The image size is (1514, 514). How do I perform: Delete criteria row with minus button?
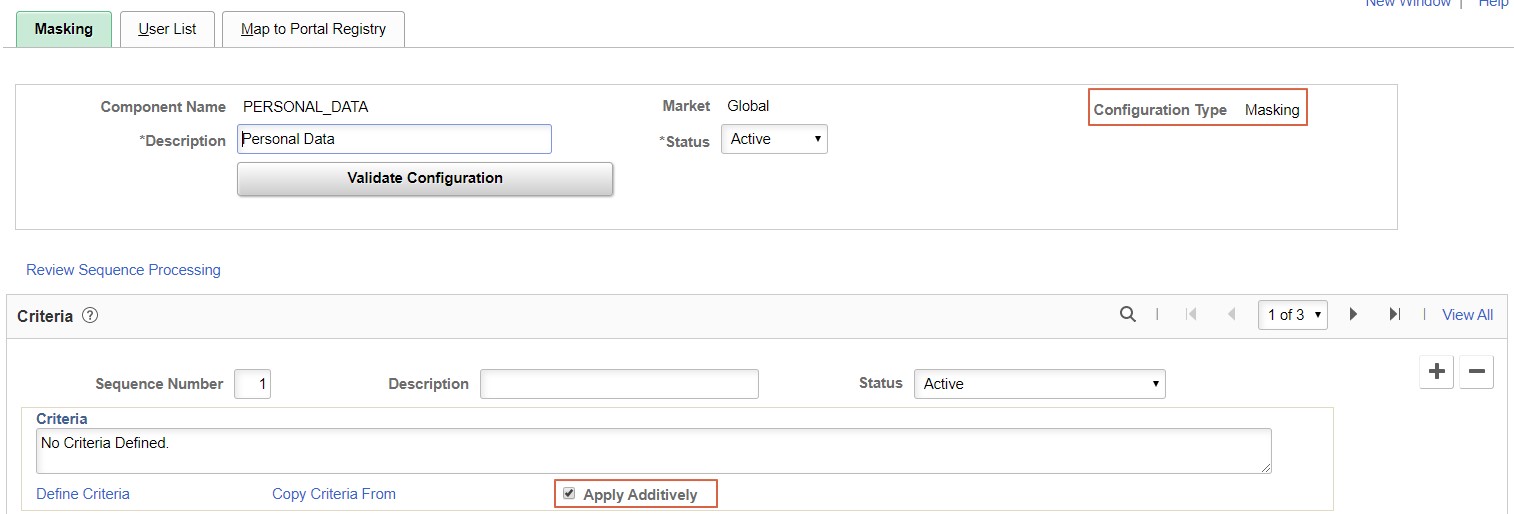pos(1476,372)
